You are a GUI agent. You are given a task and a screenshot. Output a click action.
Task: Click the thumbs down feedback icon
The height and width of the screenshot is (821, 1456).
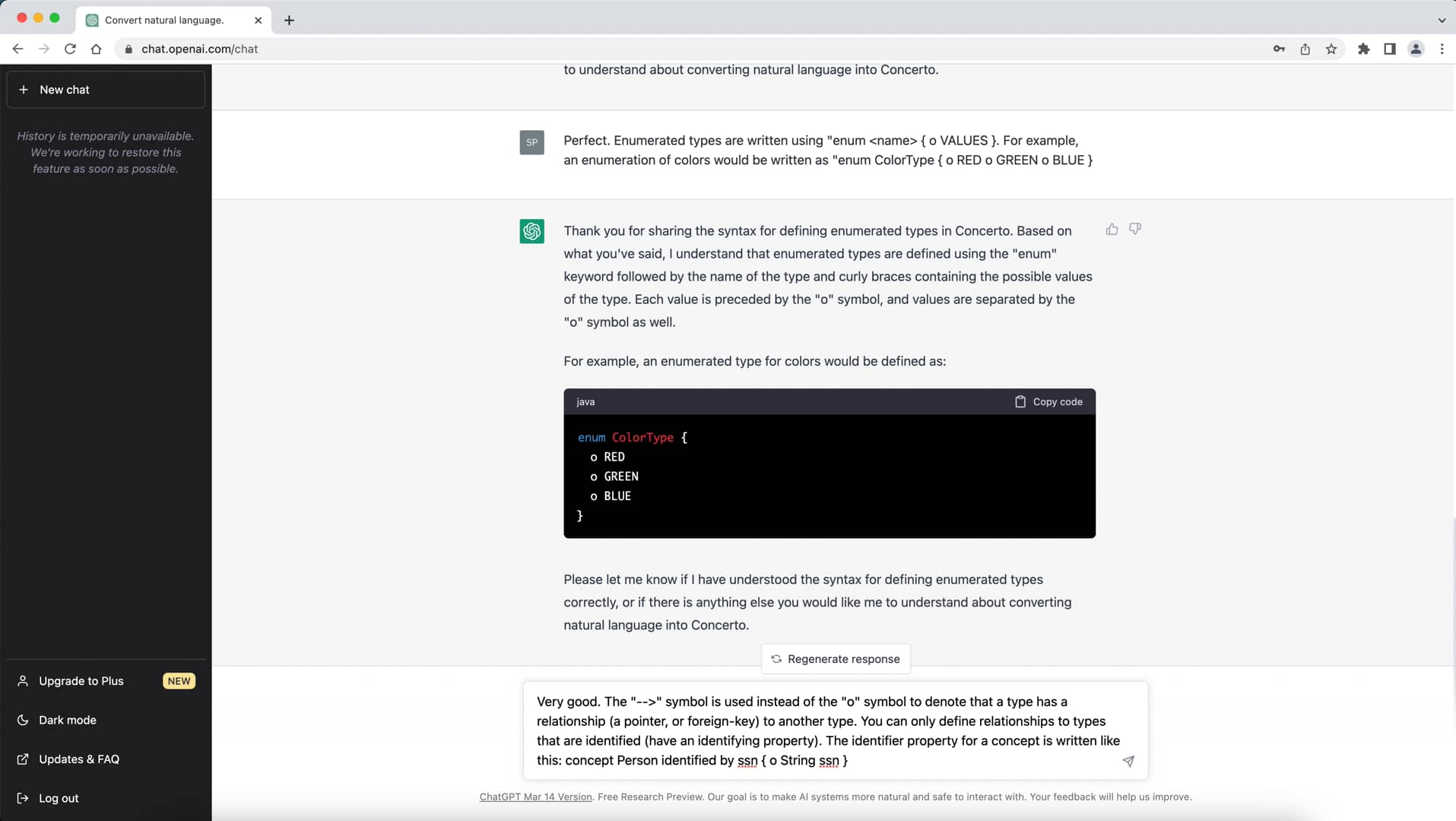click(1135, 229)
